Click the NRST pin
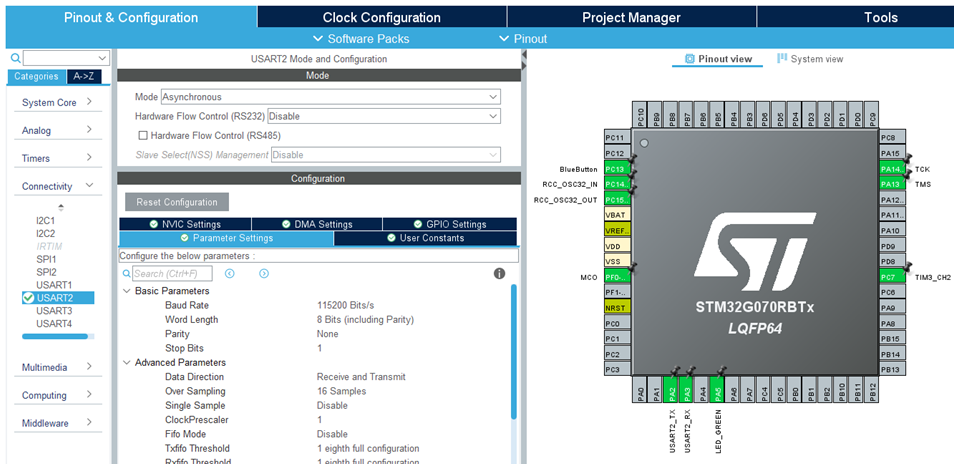Viewport: 954px width, 464px height. click(618, 308)
